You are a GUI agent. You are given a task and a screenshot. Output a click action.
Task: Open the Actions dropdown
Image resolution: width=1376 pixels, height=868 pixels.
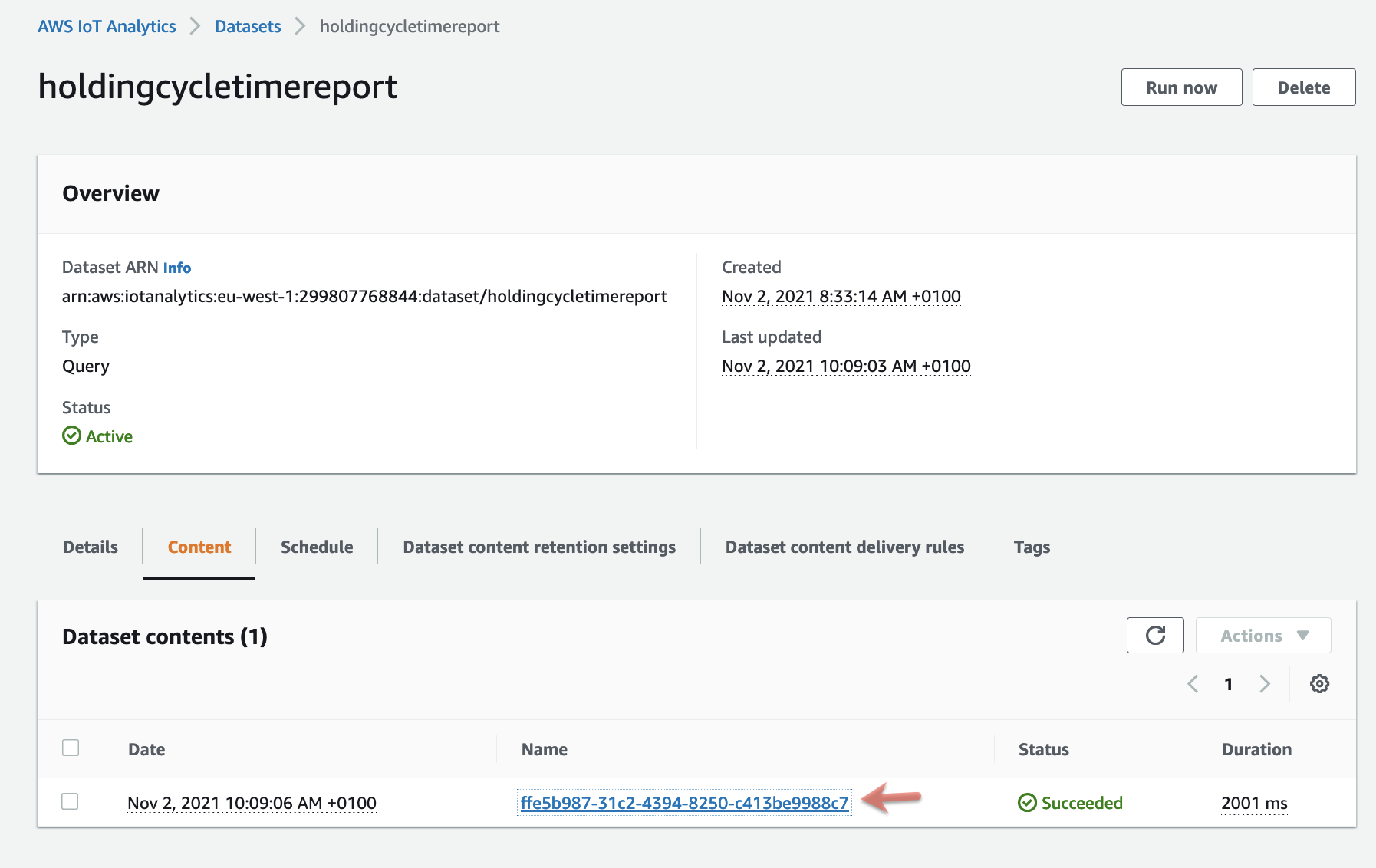click(x=1262, y=635)
